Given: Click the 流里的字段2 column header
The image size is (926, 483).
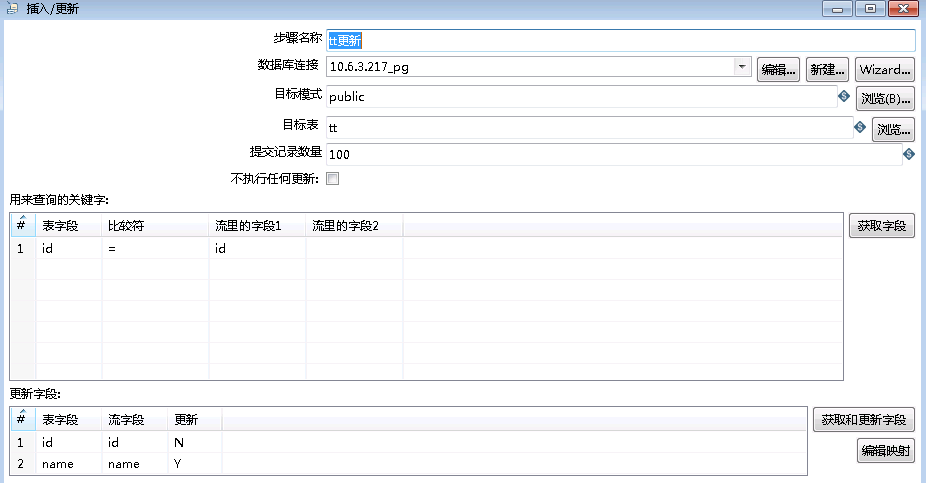Looking at the screenshot, I should [354, 226].
